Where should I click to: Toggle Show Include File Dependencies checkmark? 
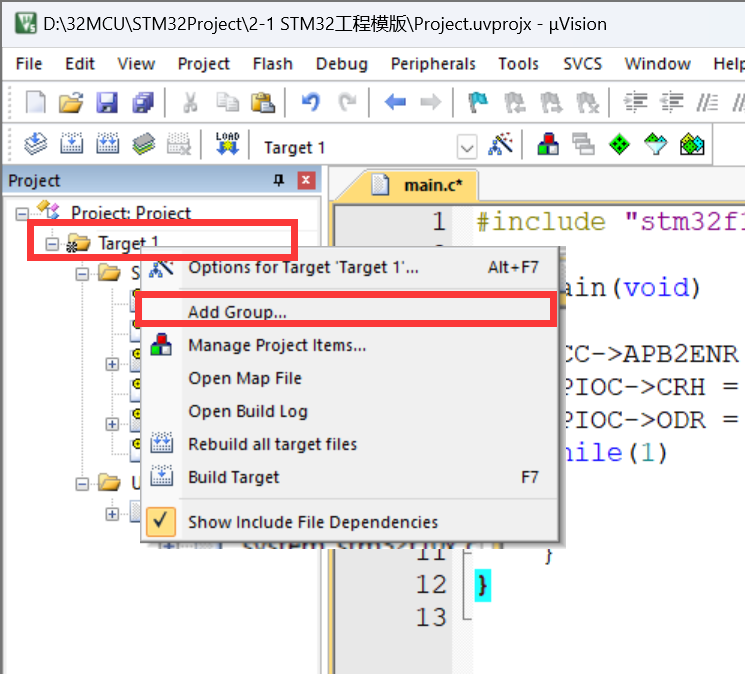point(161,522)
